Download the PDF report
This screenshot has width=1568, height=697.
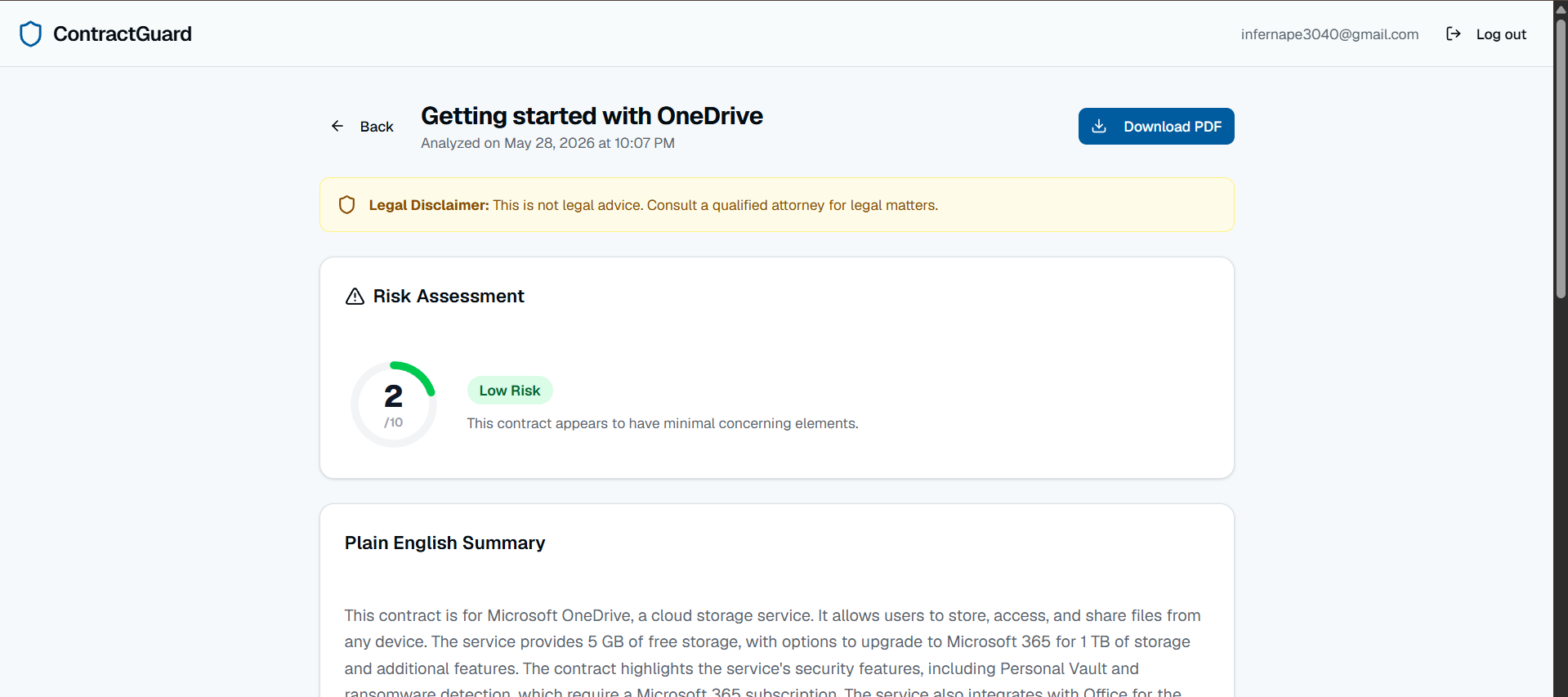pos(1156,126)
